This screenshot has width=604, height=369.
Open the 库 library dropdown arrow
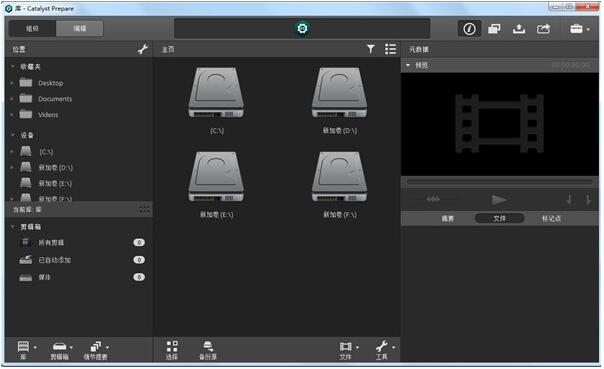click(x=35, y=347)
